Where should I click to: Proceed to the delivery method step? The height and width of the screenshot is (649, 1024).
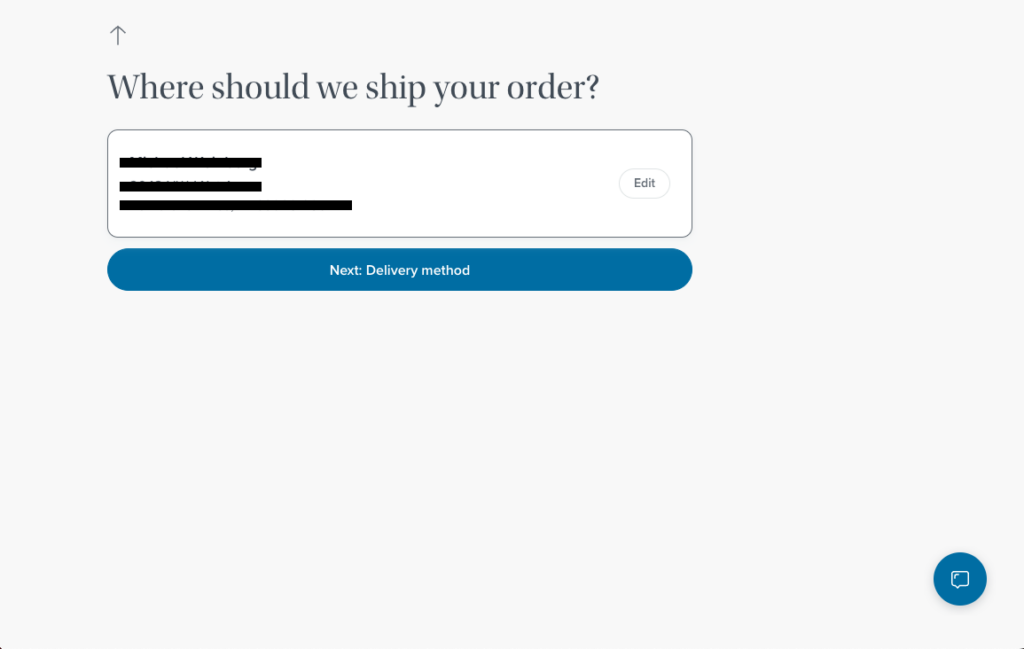coord(399,270)
